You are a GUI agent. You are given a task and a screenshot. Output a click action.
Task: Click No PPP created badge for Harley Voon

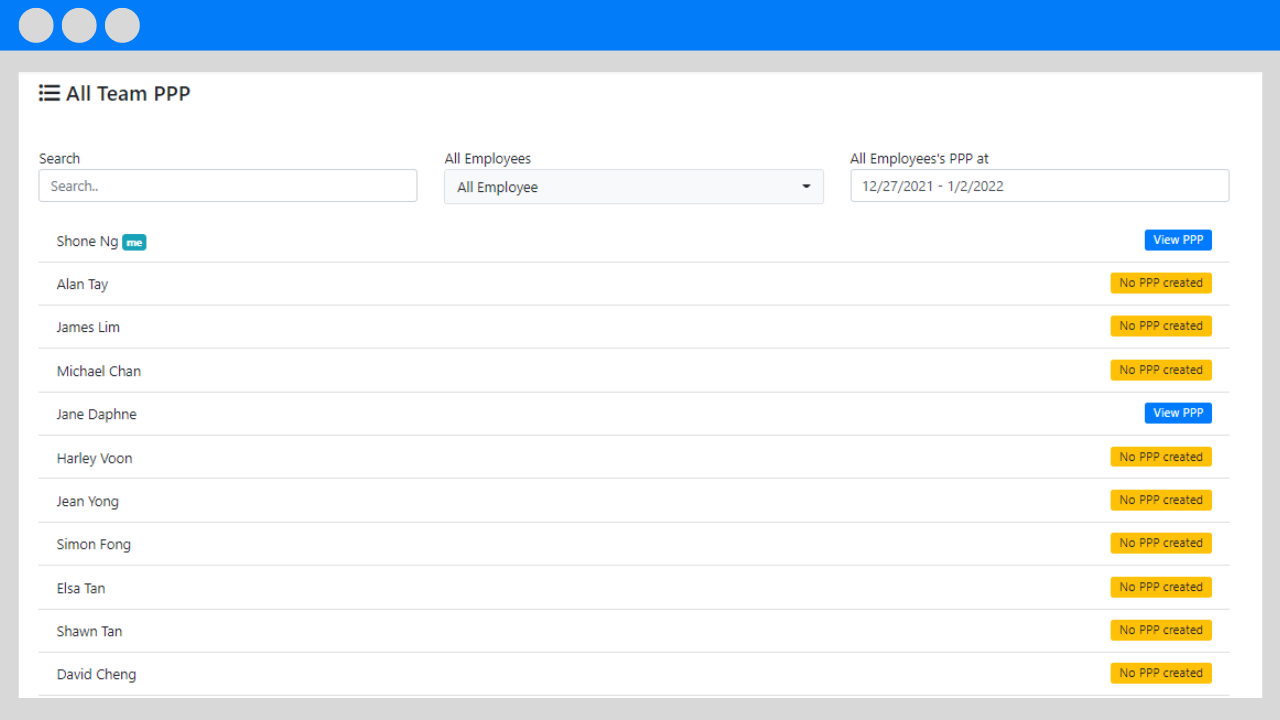(x=1161, y=457)
